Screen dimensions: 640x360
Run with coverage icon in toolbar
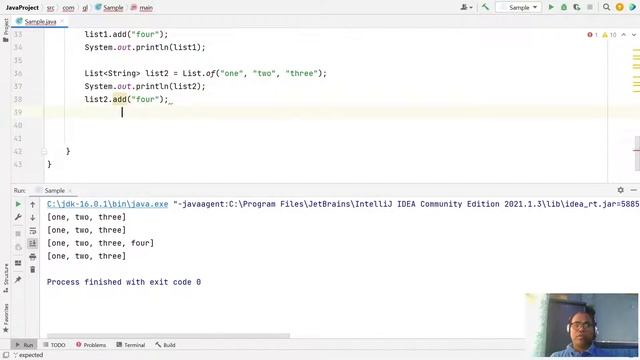pyautogui.click(x=577, y=7)
